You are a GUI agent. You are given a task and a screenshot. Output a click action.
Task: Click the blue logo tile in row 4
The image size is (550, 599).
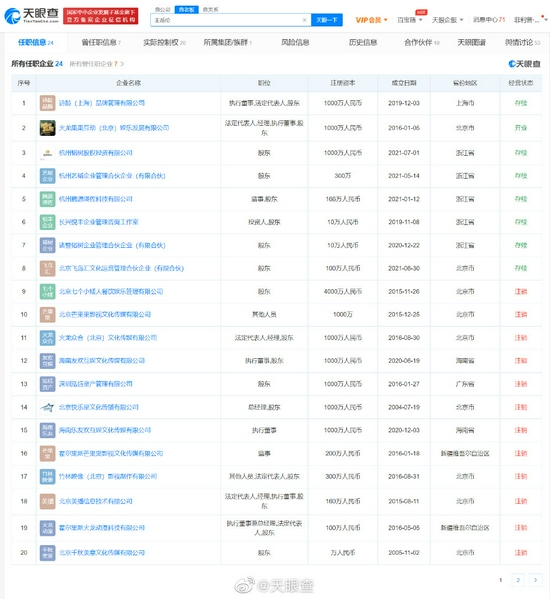47,176
